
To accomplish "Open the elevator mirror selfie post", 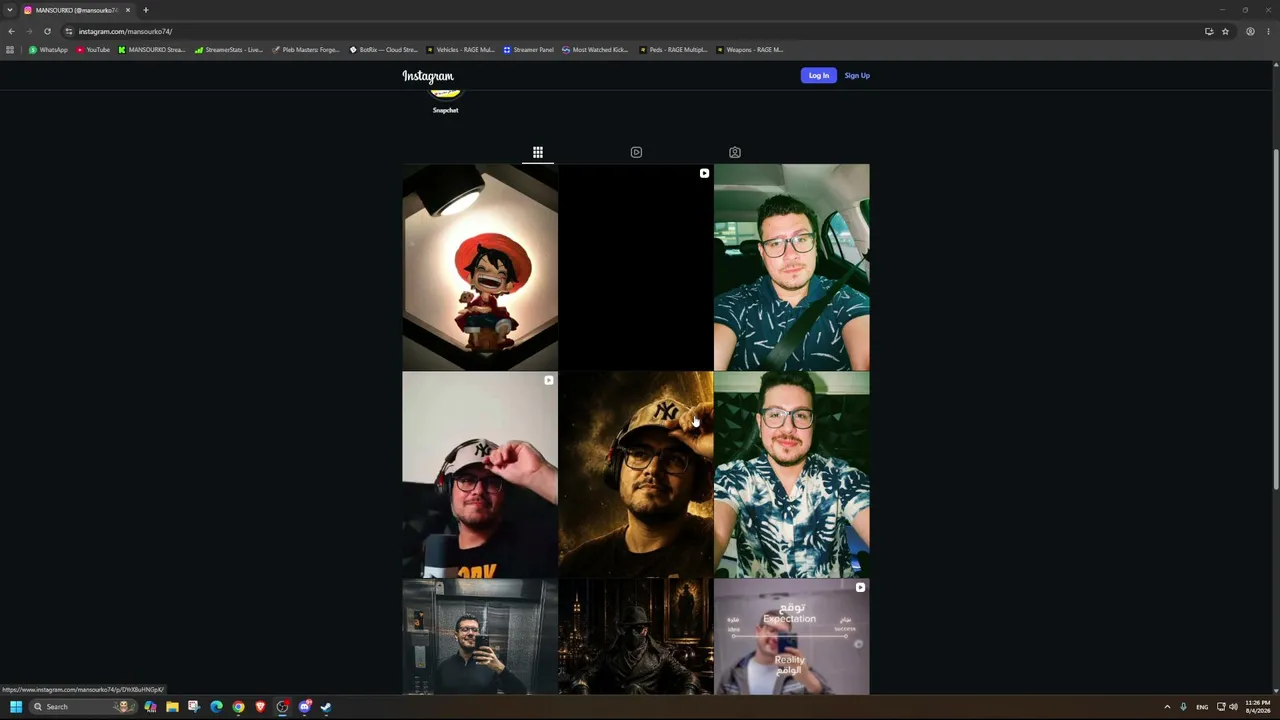I will click(x=480, y=637).
